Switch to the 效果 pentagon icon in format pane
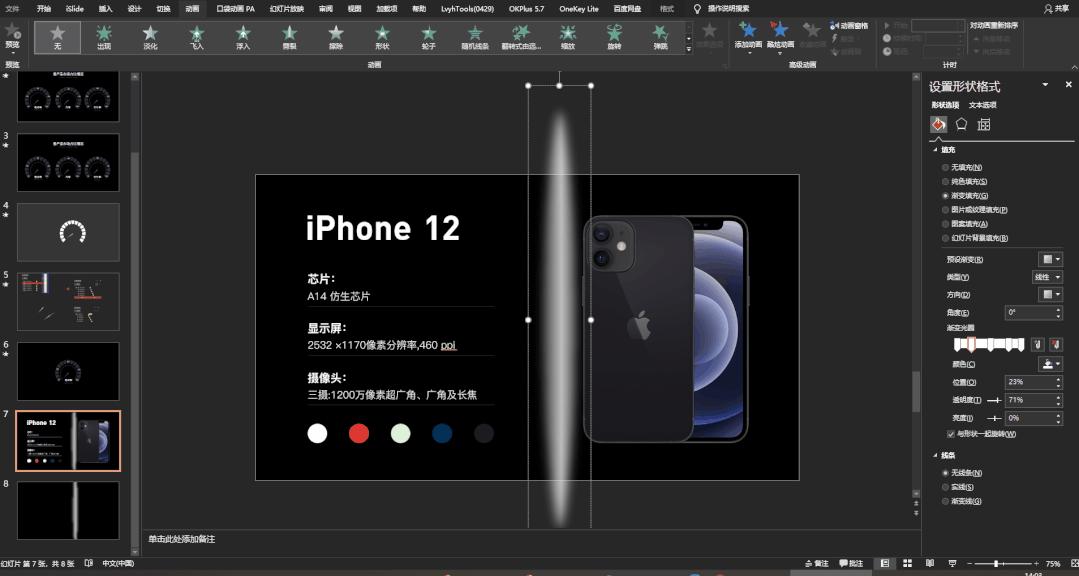 click(960, 123)
